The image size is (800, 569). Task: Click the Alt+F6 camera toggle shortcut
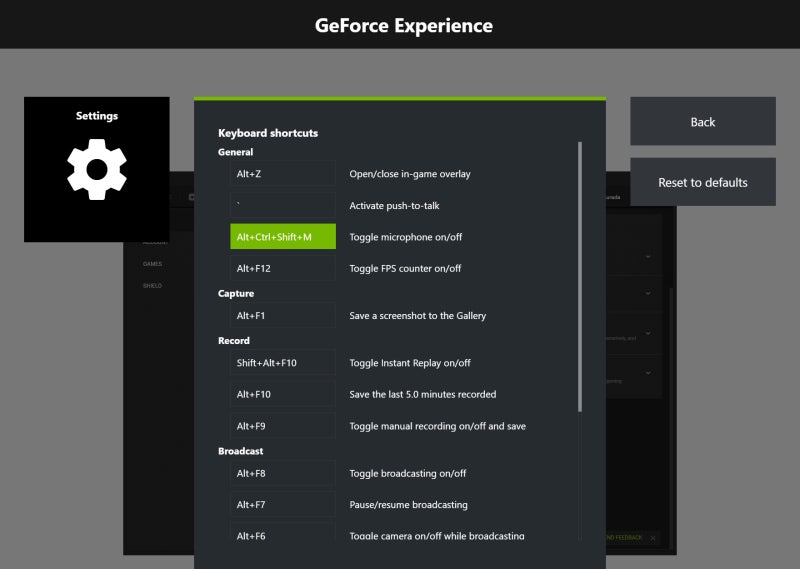(x=283, y=532)
